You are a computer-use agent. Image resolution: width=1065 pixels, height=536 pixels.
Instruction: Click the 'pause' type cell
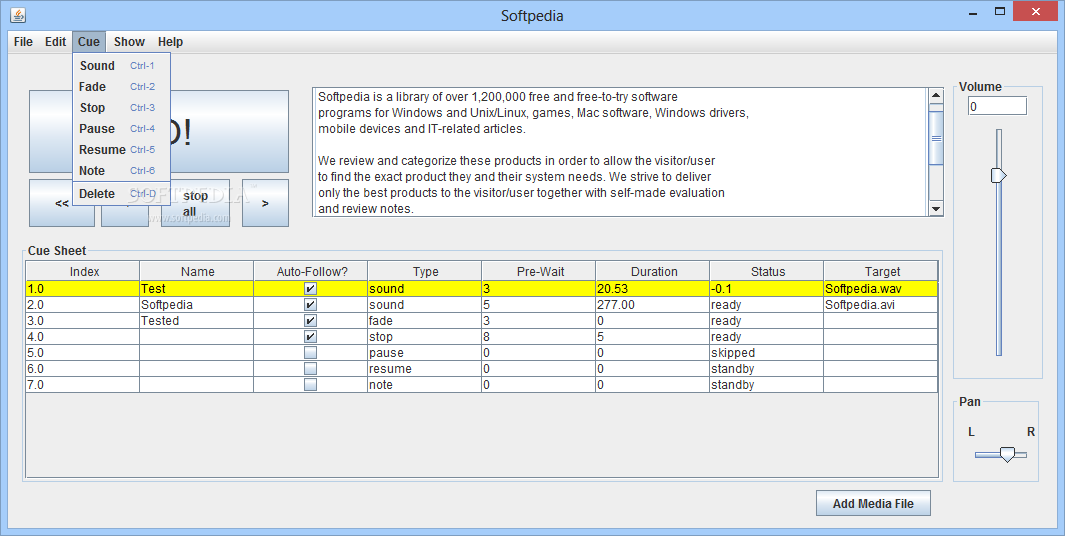click(x=425, y=353)
